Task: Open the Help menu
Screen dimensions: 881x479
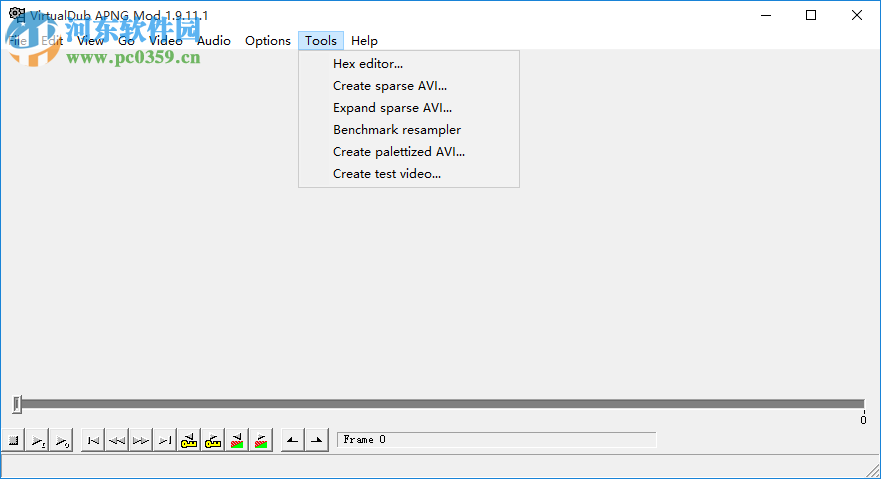Action: [364, 40]
